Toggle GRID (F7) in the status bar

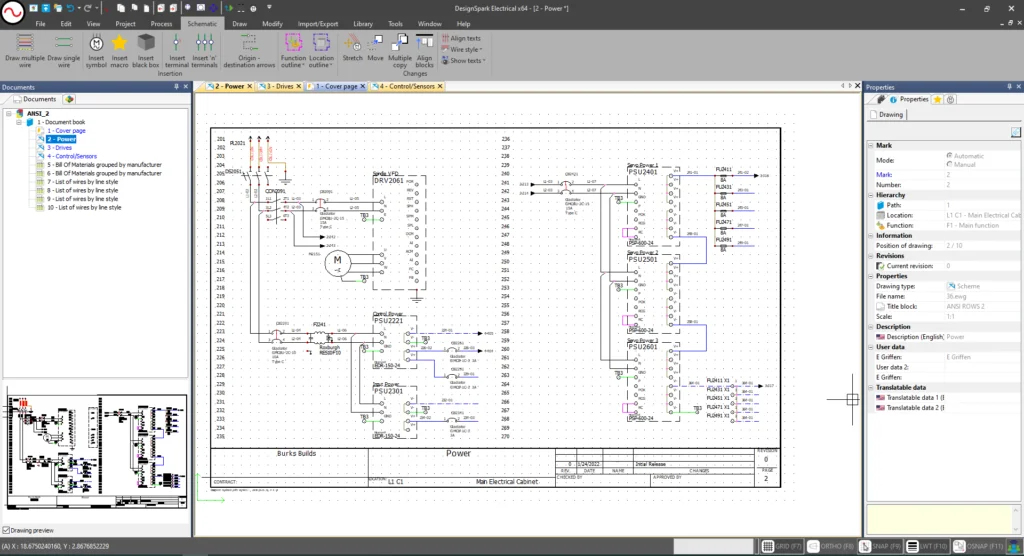point(781,546)
